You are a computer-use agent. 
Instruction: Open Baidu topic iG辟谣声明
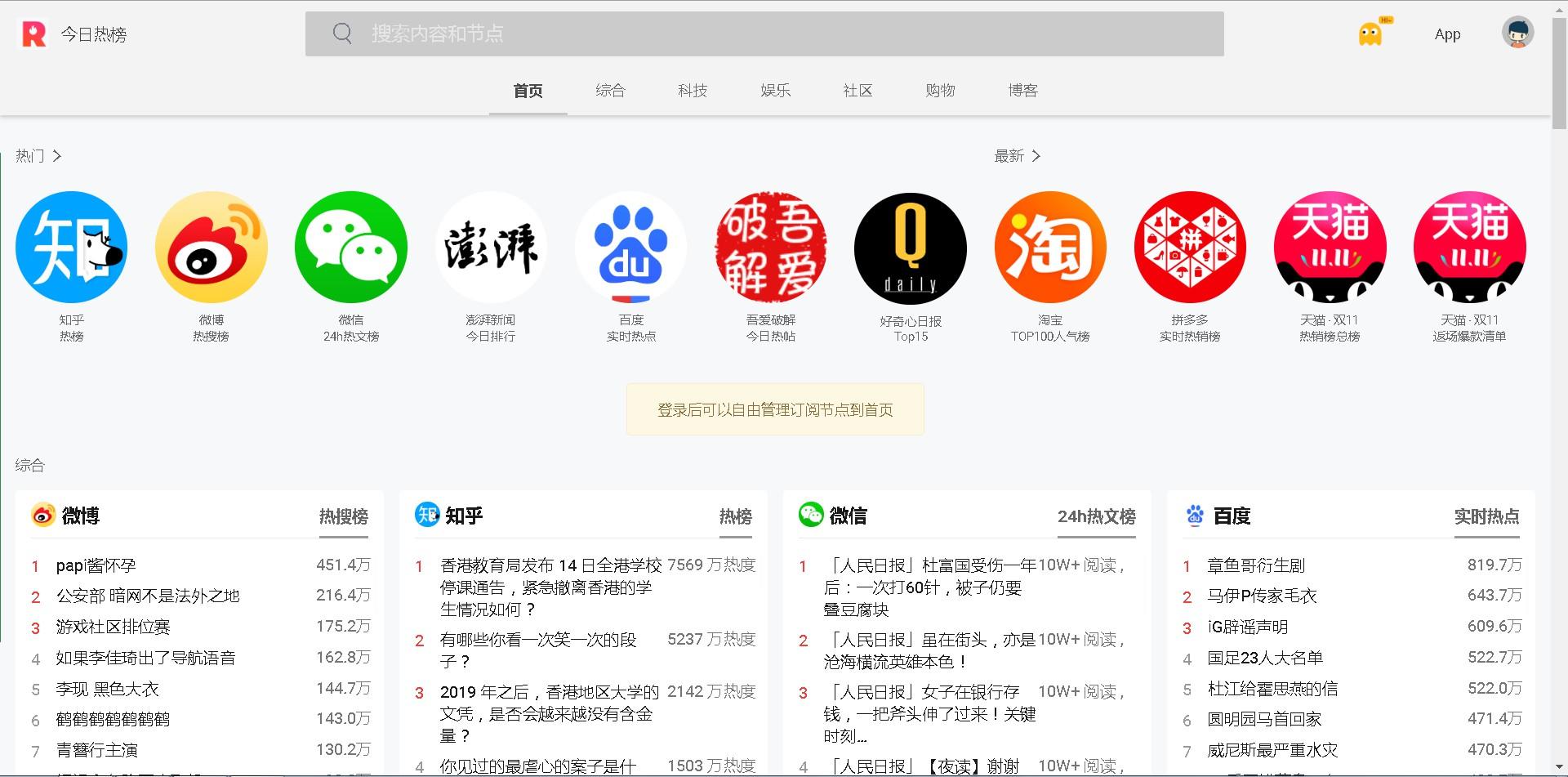(1247, 627)
